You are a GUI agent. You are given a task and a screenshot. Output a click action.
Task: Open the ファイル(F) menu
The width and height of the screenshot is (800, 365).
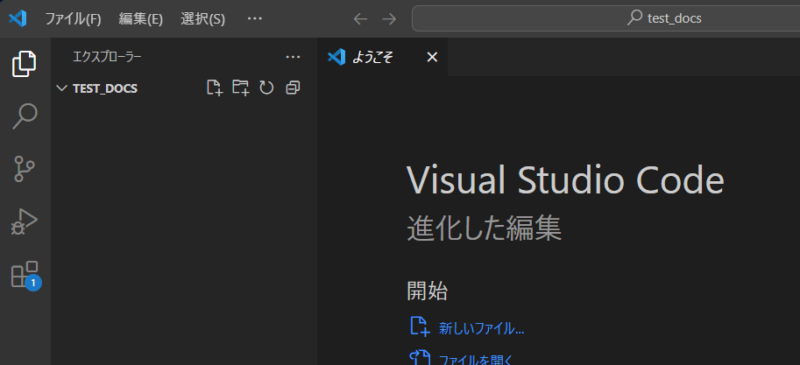[x=73, y=19]
